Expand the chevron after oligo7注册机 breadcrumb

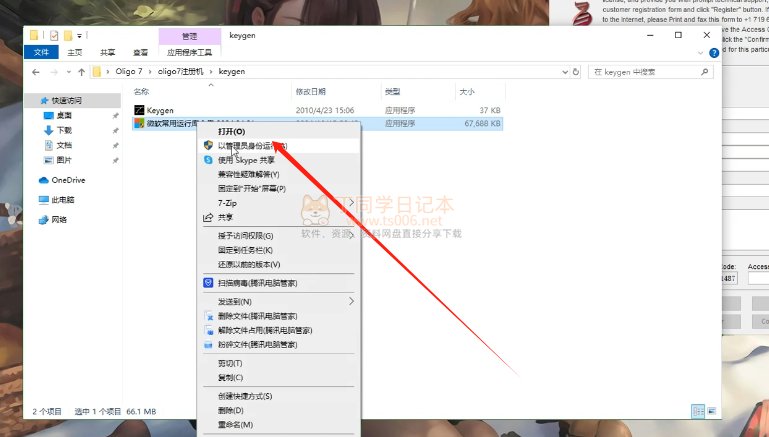[x=211, y=72]
